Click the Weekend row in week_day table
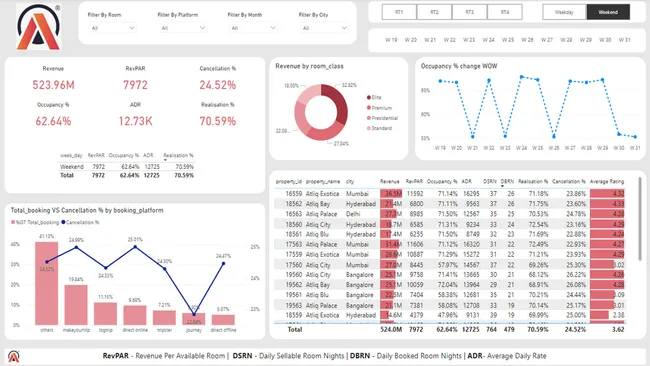Screen dimensions: 650x366 pos(126,167)
